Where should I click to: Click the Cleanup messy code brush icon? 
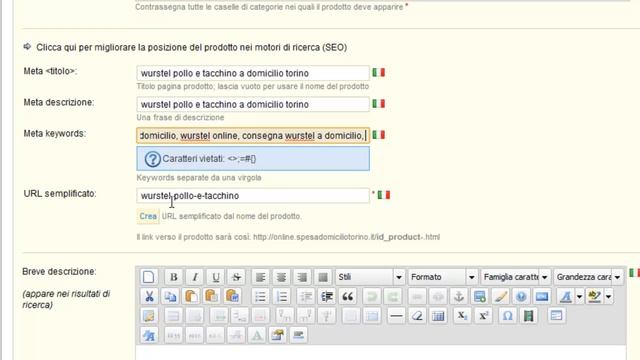click(500, 296)
